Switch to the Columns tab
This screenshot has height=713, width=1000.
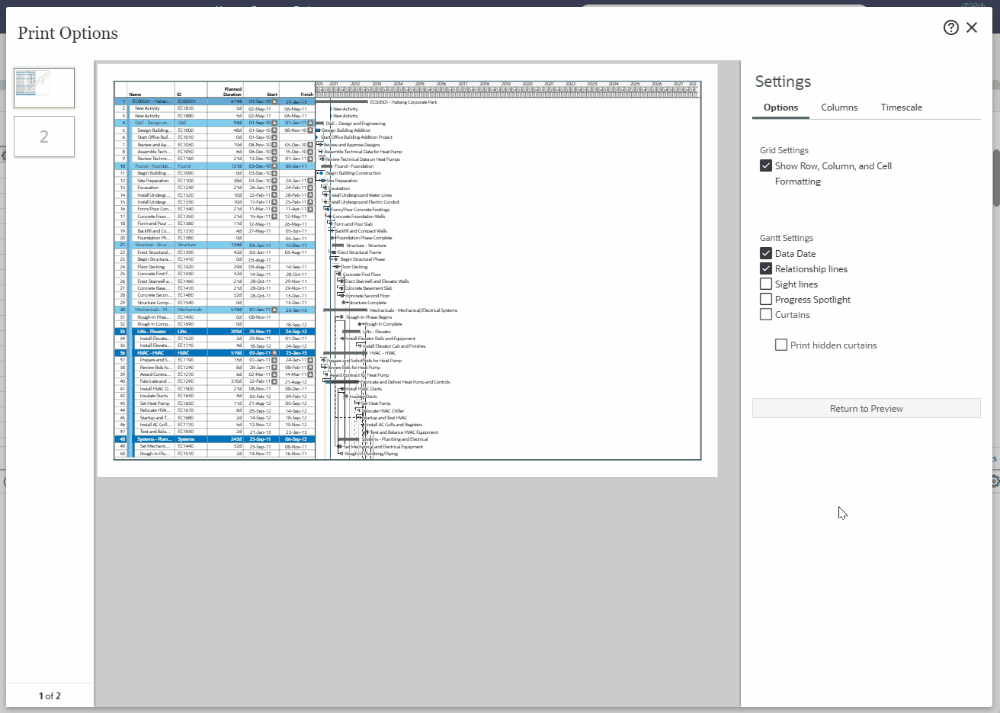[839, 107]
